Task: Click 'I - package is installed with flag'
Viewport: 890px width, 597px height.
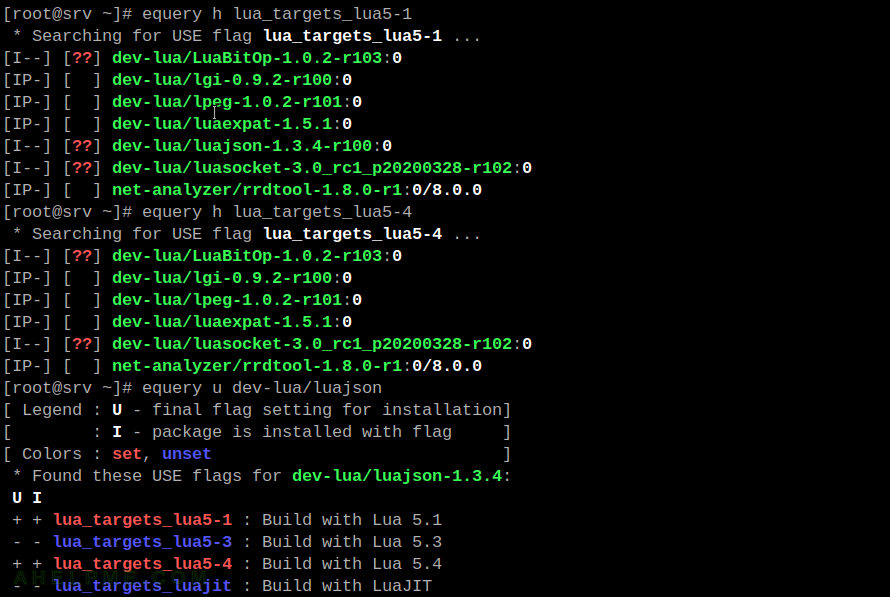Action: click(x=282, y=432)
